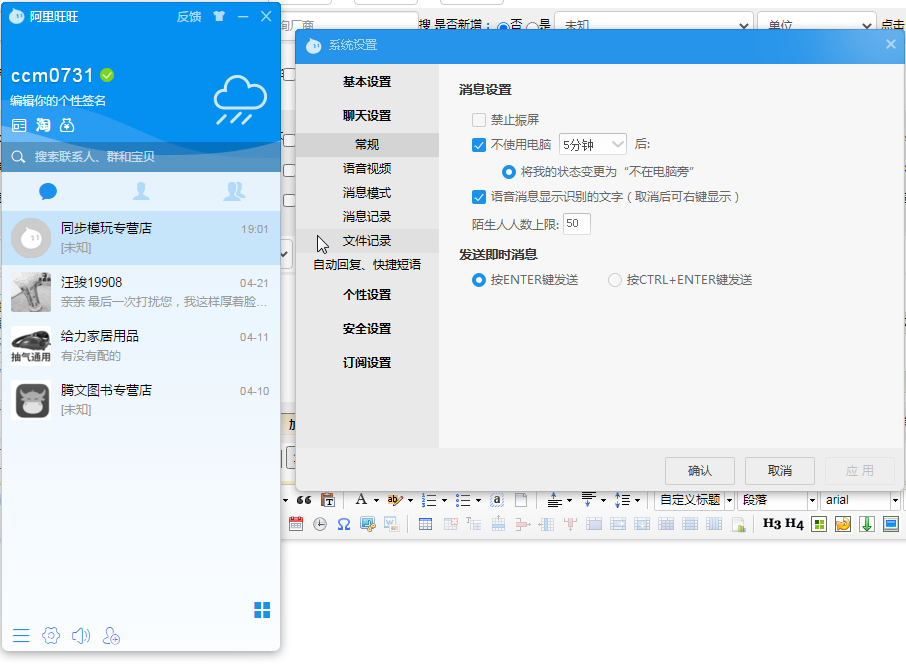Click the H4 heading icon
Image resolution: width=906 pixels, height=665 pixels.
[794, 524]
